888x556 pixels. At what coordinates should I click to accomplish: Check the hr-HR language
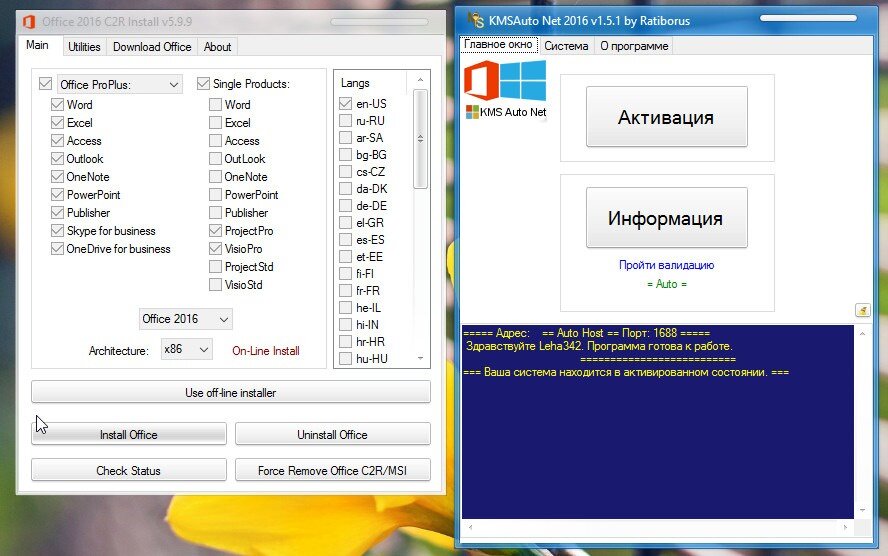click(x=345, y=341)
